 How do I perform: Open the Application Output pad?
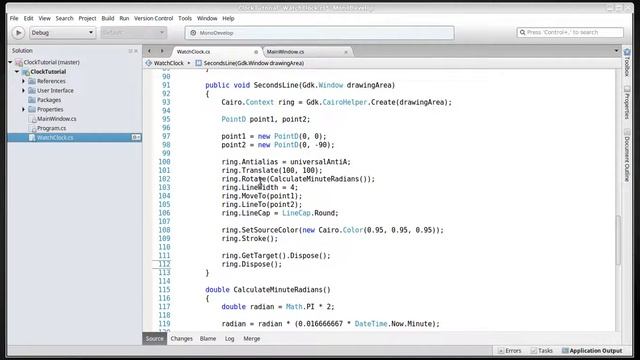(592, 351)
